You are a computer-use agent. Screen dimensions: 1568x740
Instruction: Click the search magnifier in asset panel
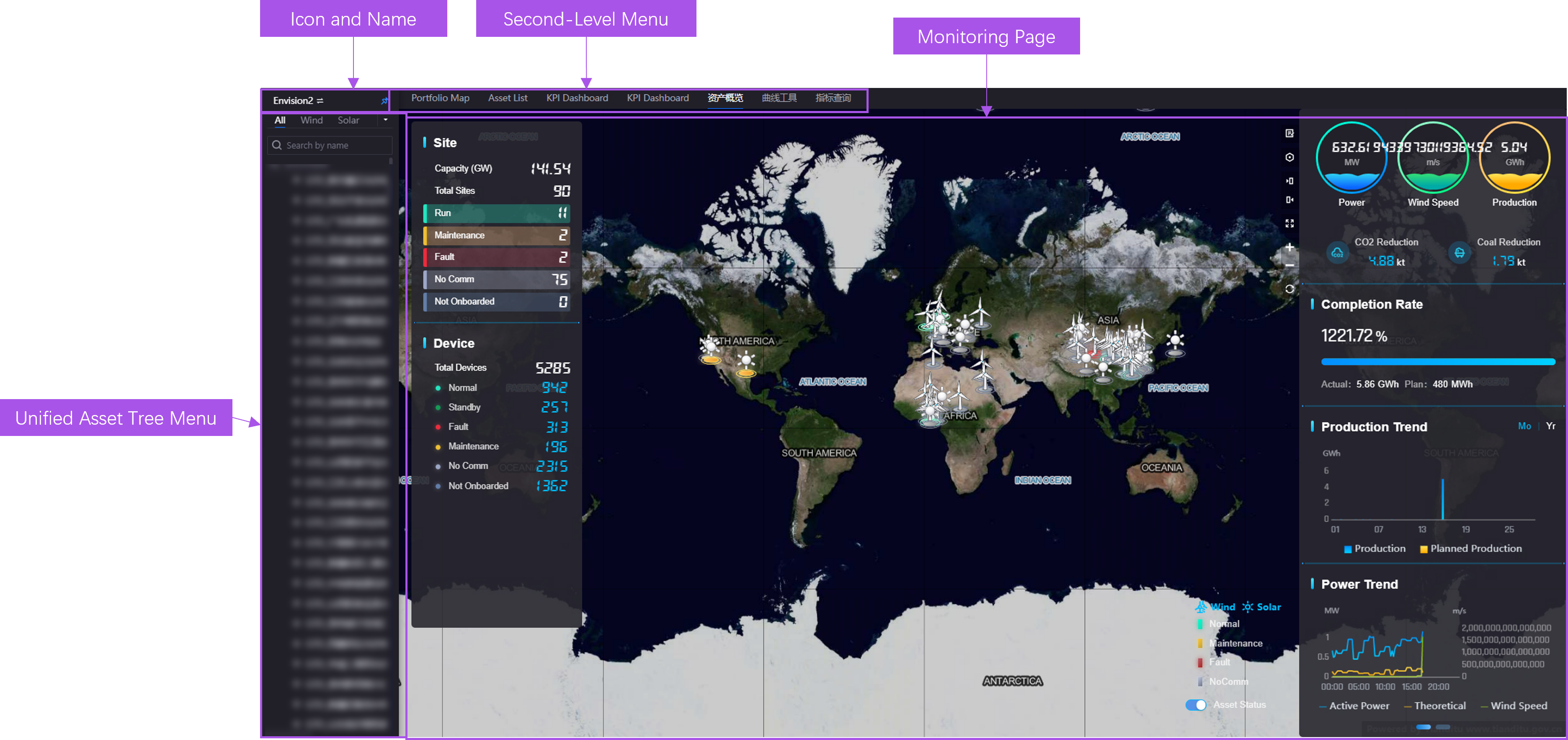tap(278, 145)
